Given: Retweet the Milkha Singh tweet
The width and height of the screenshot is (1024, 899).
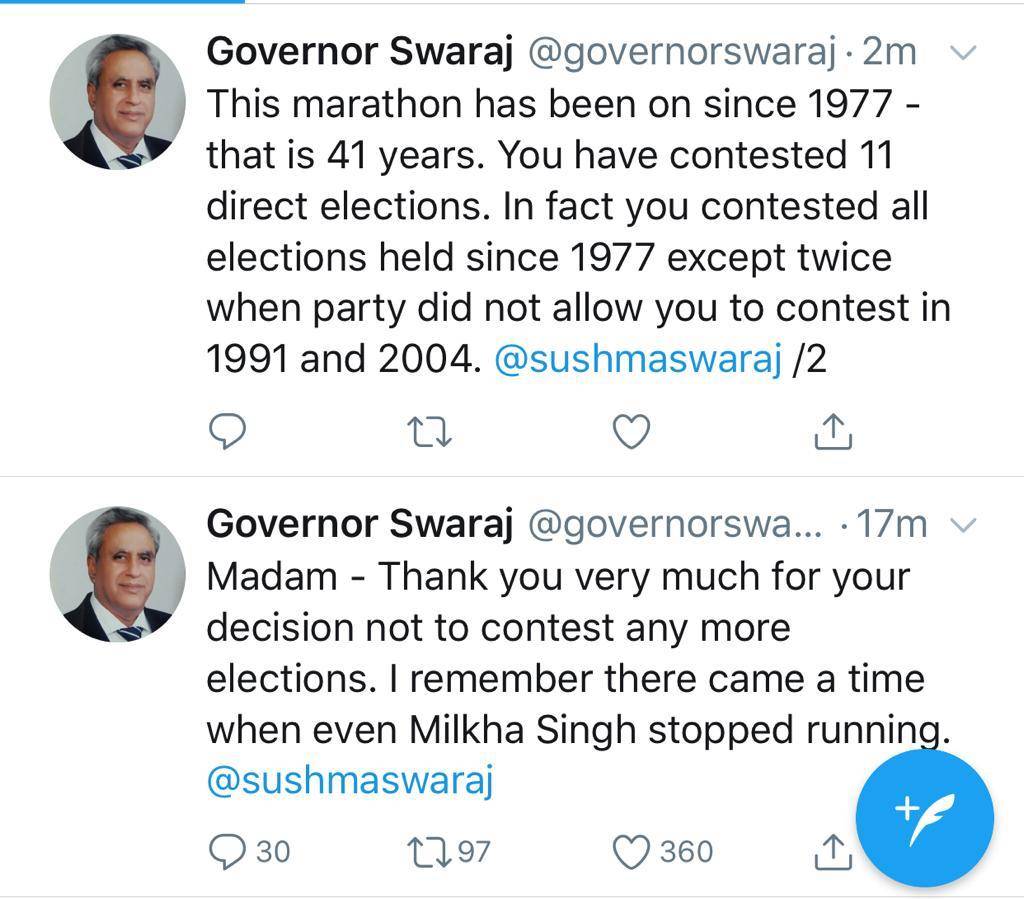Looking at the screenshot, I should [431, 851].
